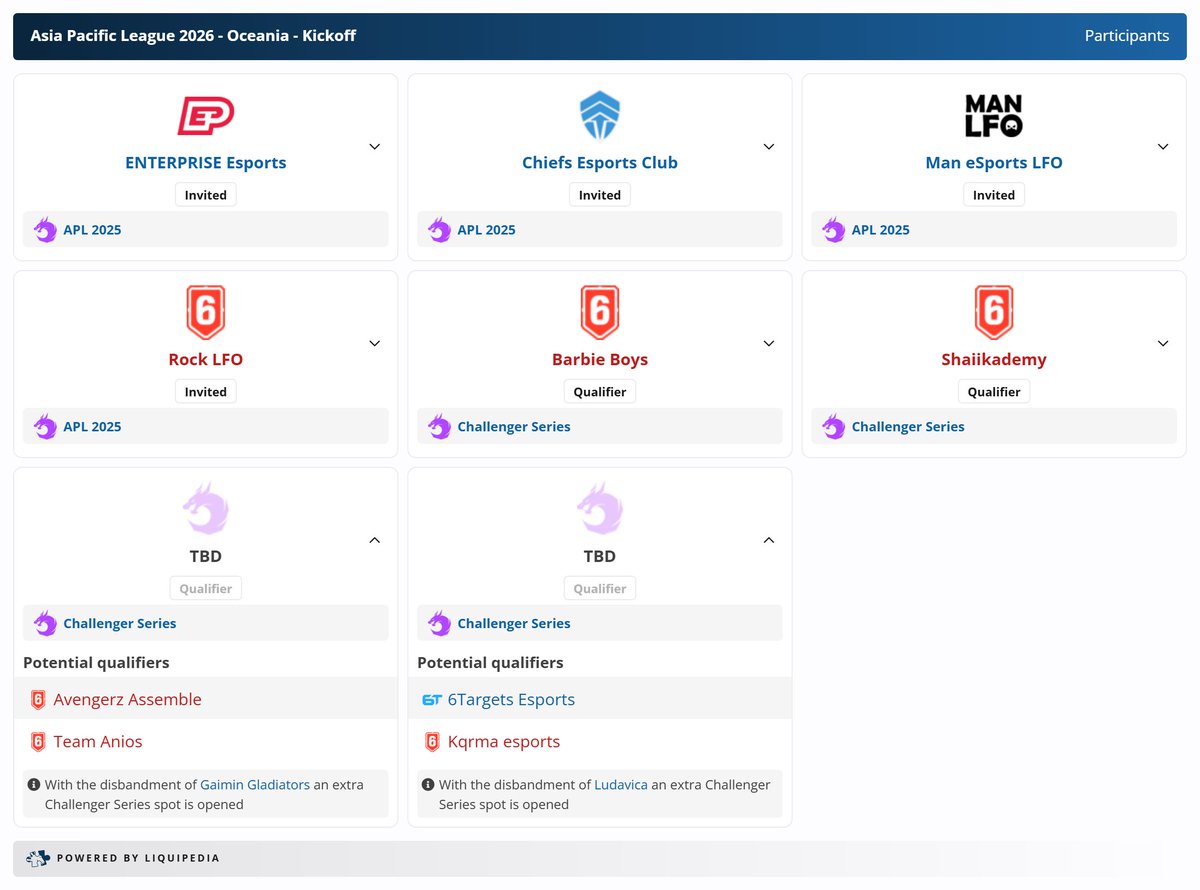Click the Invited badge under Chiefs Esports Club

(600, 195)
